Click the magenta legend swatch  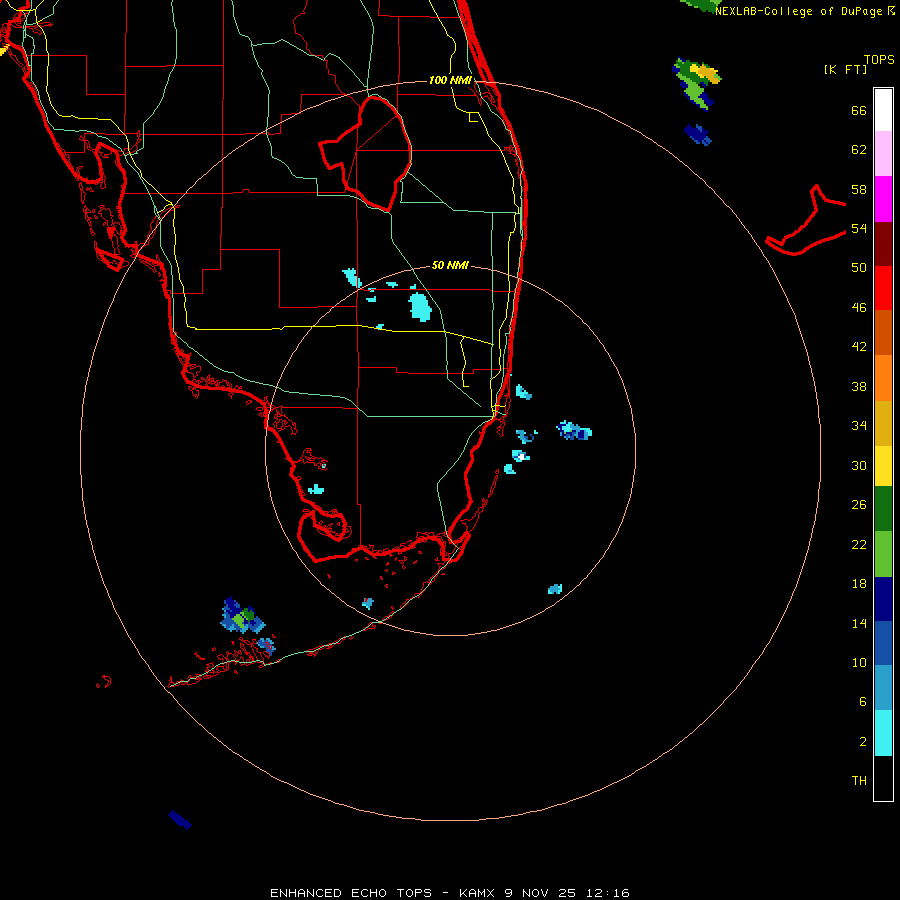pos(883,199)
